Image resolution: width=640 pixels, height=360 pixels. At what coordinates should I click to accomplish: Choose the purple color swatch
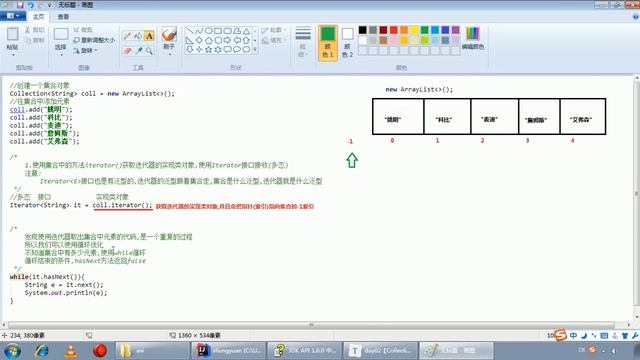pos(456,30)
